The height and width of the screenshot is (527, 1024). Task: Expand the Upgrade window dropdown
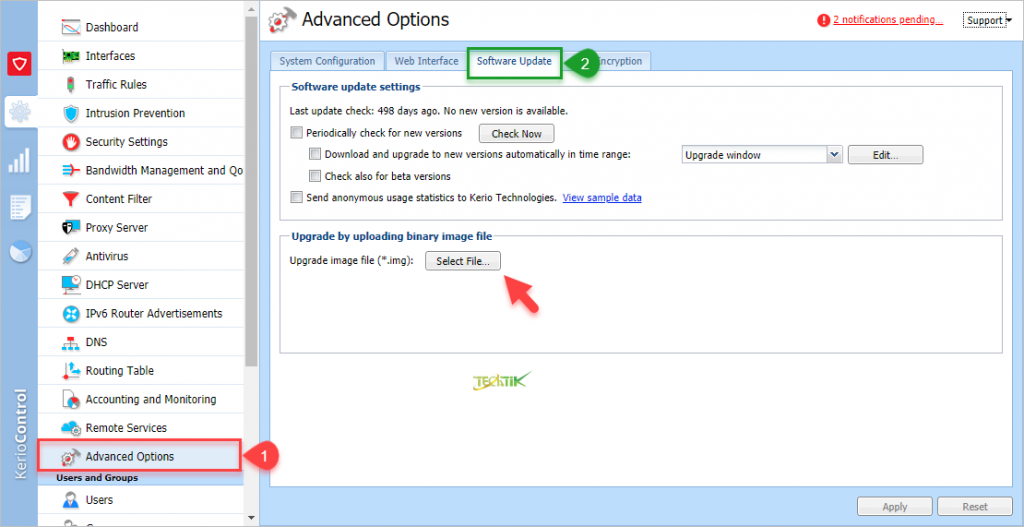834,155
